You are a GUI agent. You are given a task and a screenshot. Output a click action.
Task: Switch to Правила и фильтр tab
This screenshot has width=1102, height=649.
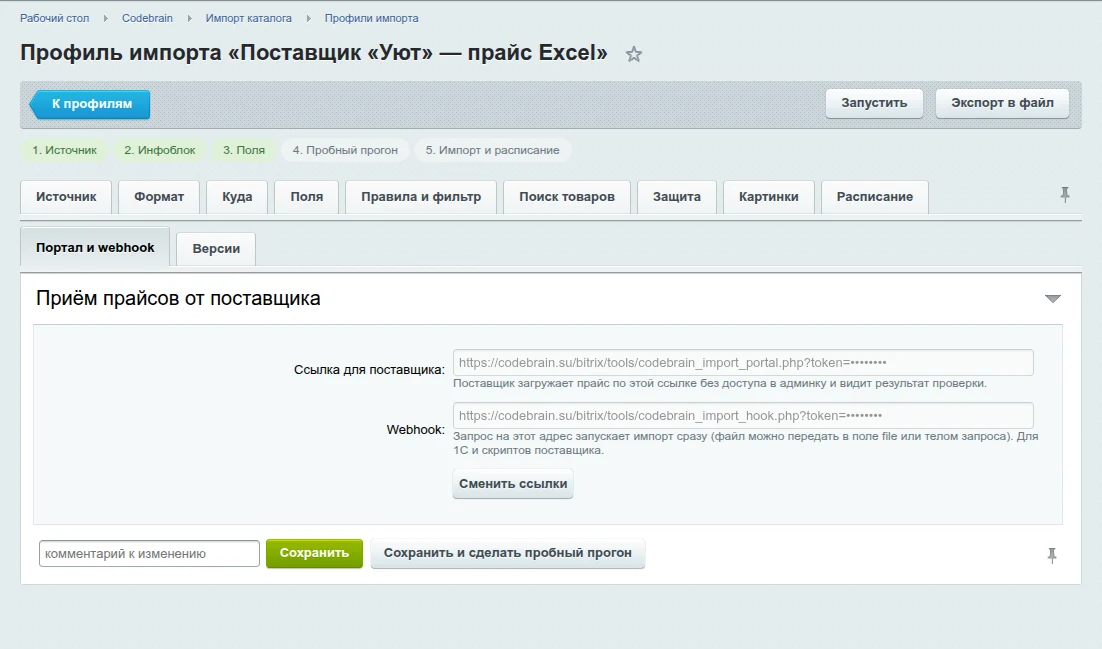pos(421,197)
